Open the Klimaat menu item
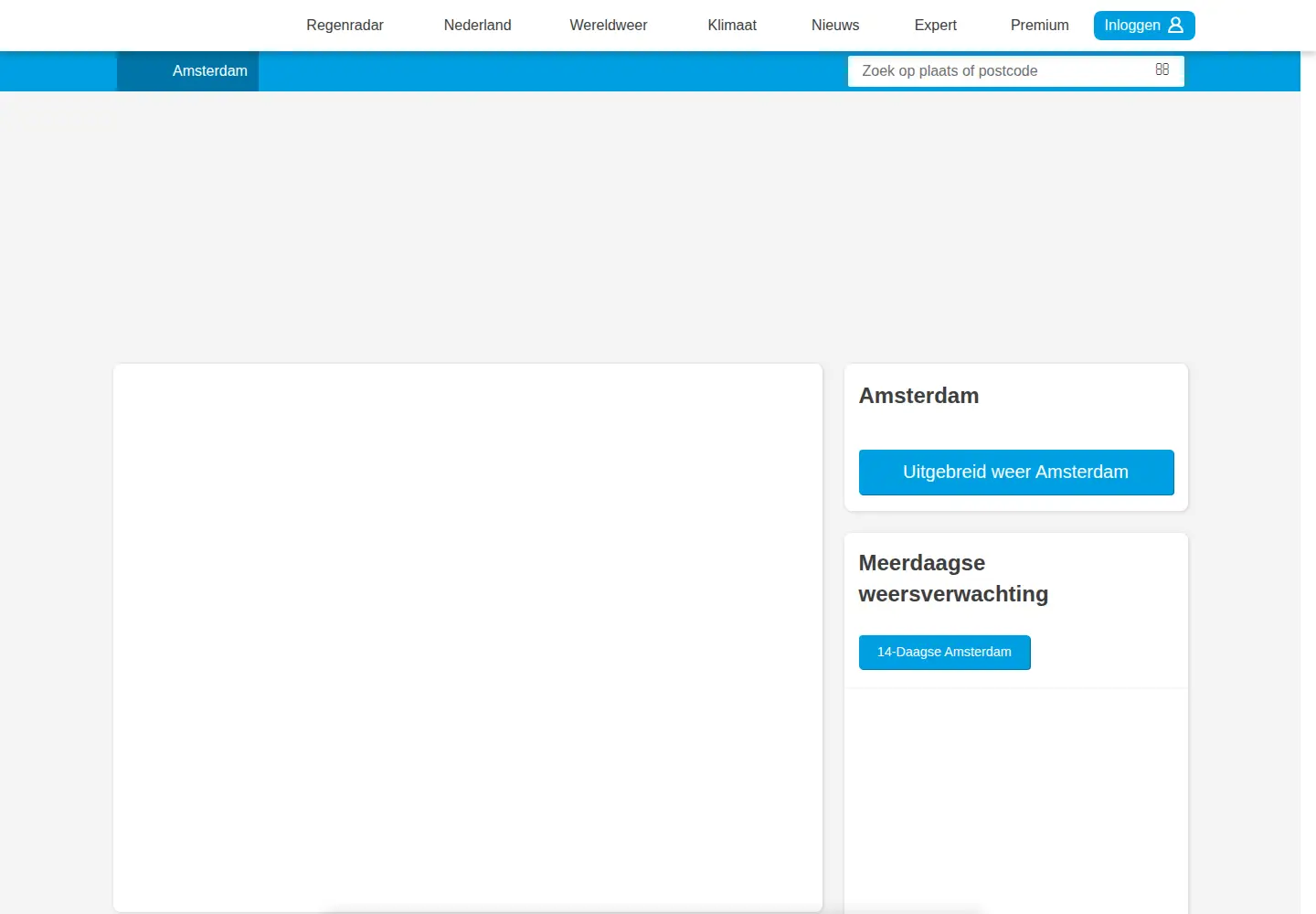This screenshot has height=914, width=1316. 732,26
